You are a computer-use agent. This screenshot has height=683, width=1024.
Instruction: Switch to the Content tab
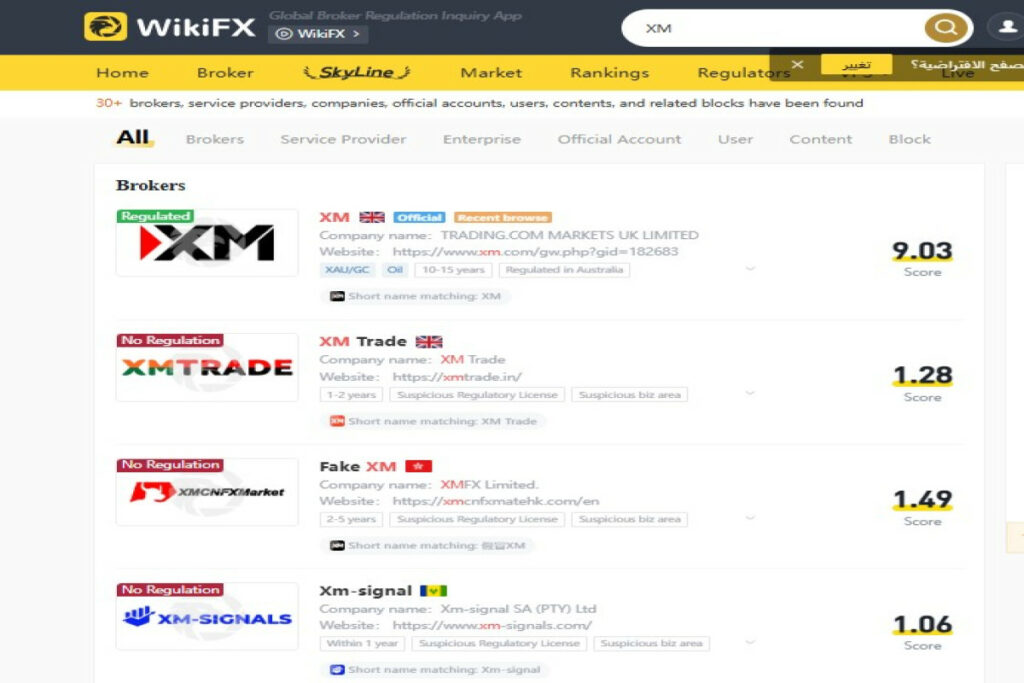[821, 139]
